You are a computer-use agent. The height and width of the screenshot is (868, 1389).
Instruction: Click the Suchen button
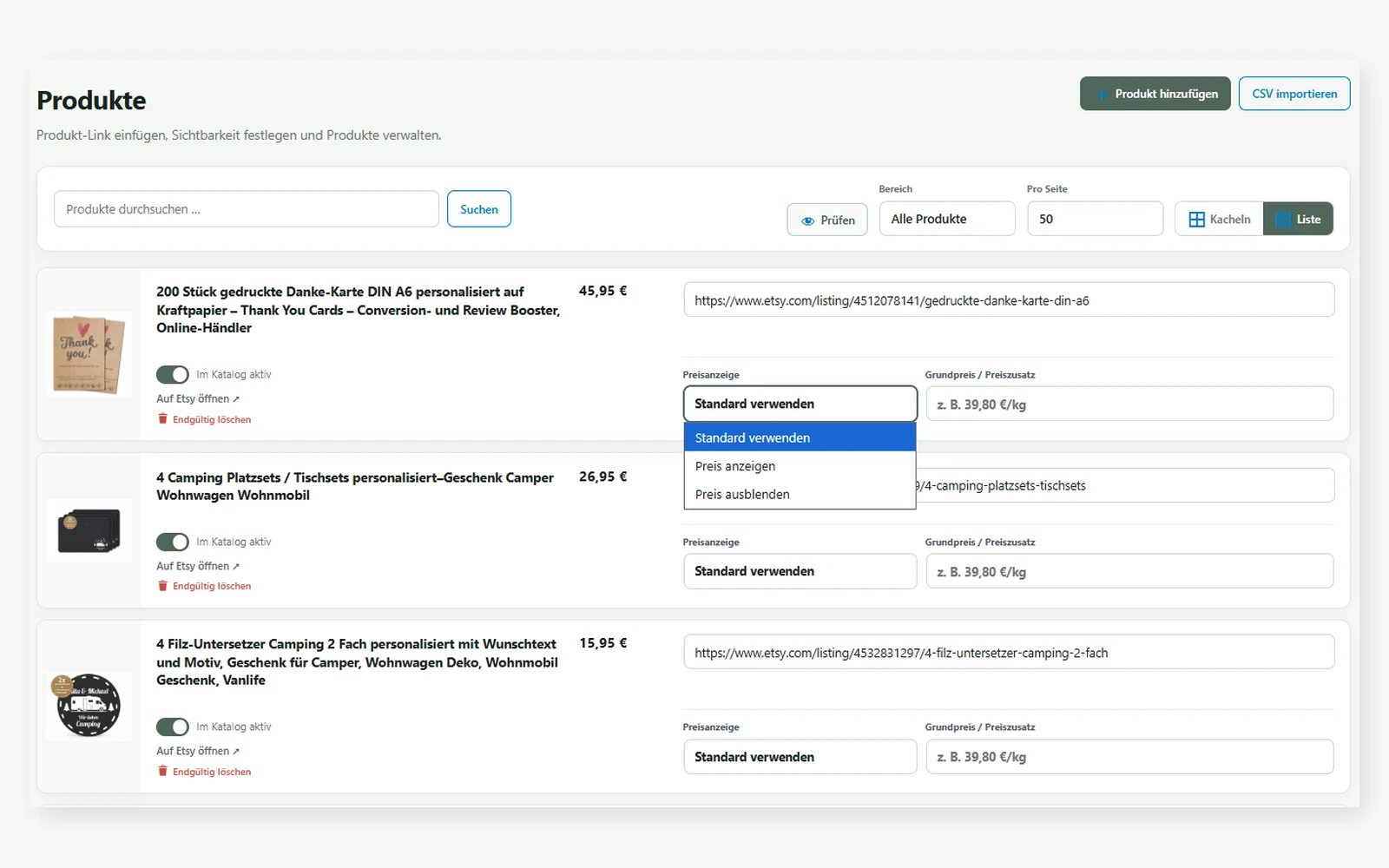(479, 209)
